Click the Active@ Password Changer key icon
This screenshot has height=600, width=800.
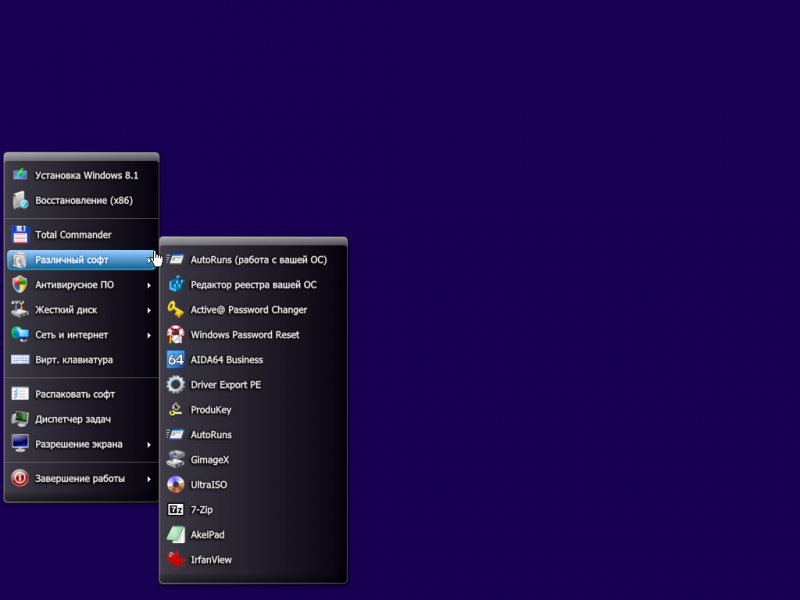[x=176, y=310]
